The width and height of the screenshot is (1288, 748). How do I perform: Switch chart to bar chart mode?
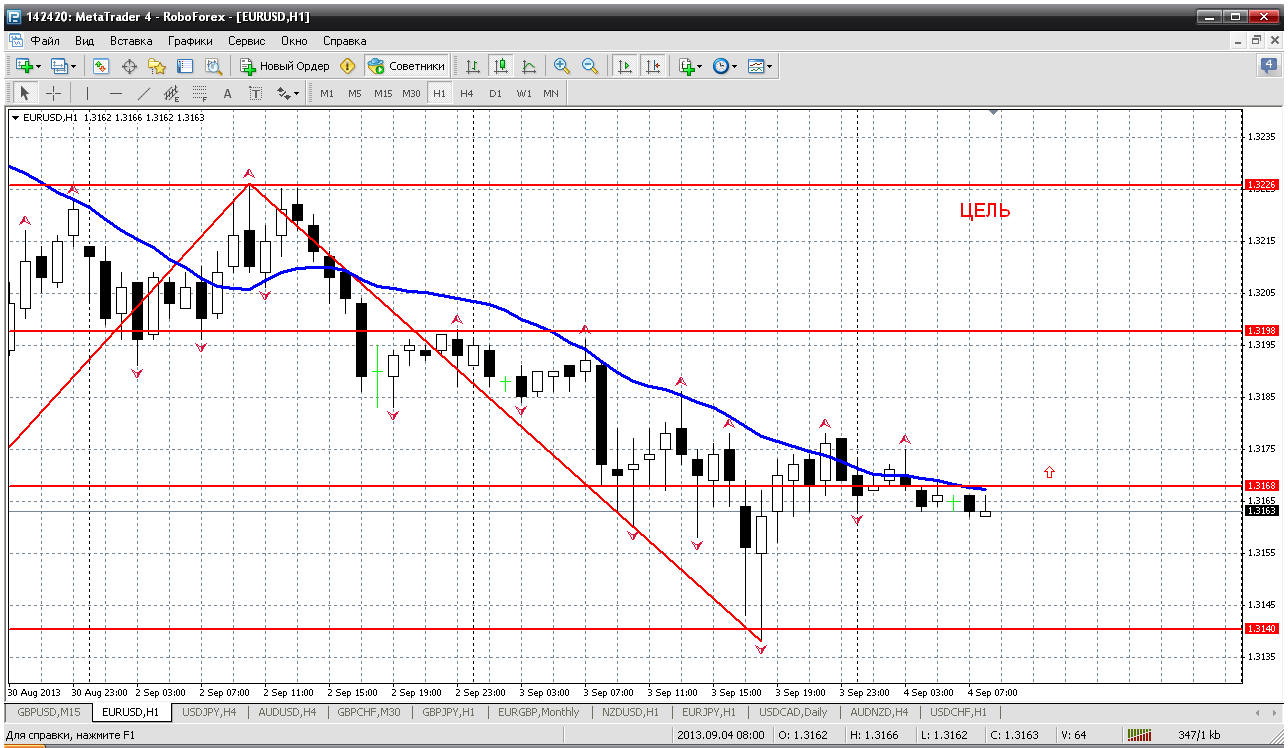pos(473,66)
